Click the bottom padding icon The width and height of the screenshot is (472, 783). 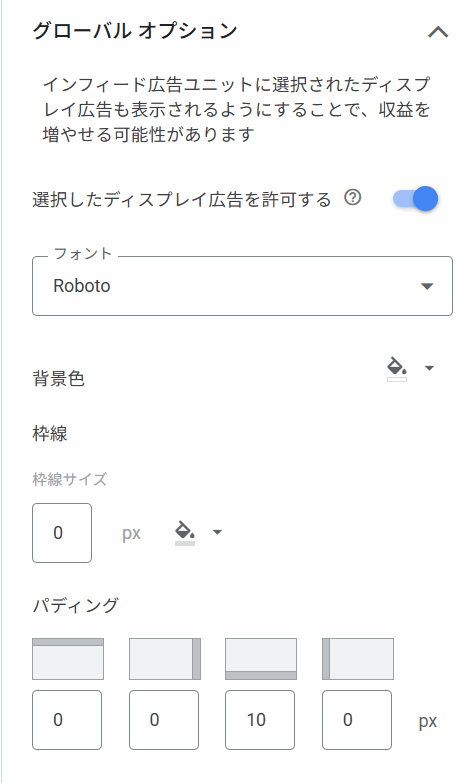tap(261, 659)
